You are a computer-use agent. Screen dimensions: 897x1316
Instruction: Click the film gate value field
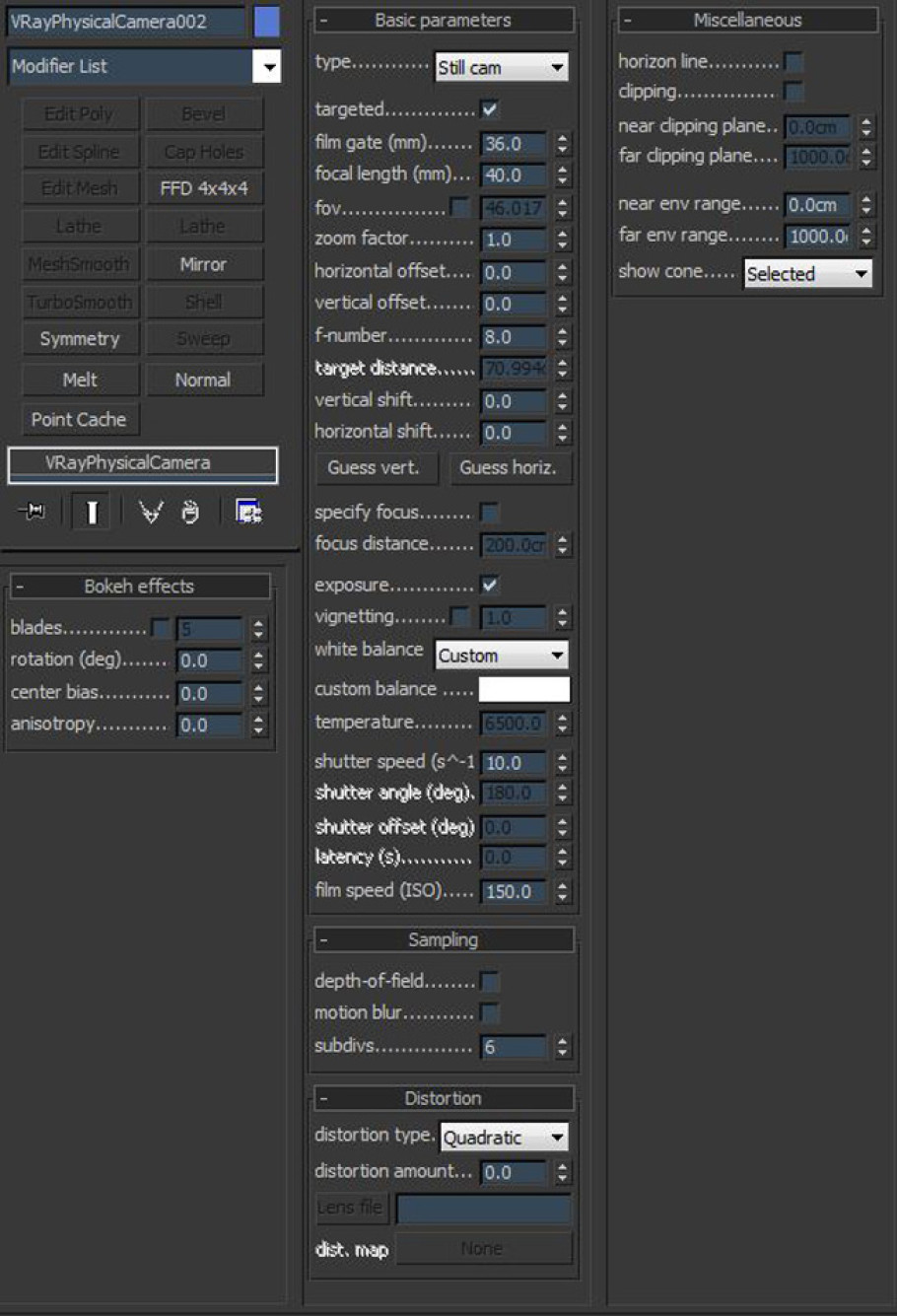click(x=515, y=144)
